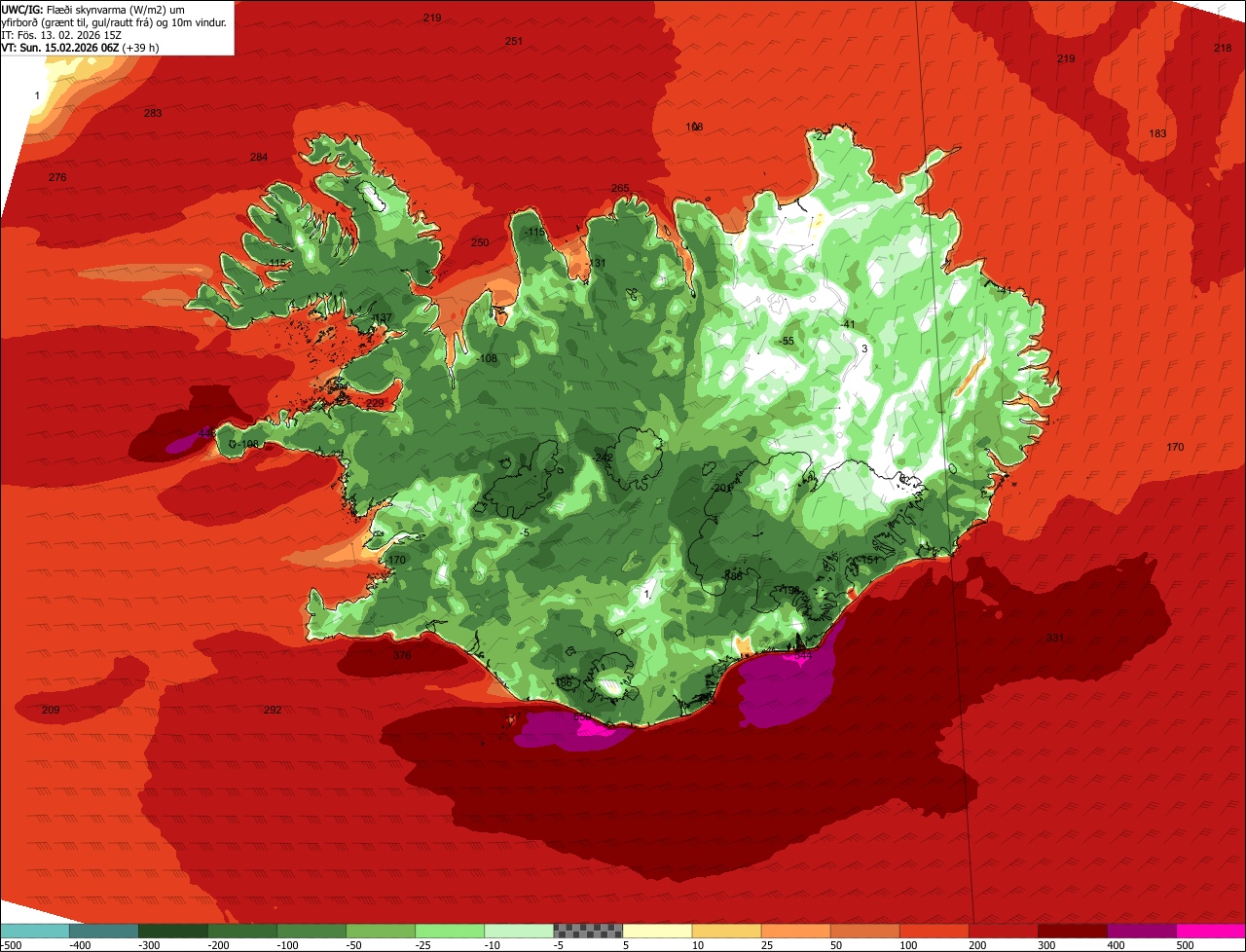This screenshot has width=1246, height=952.
Task: Click the map value 276
Action: pos(57,177)
